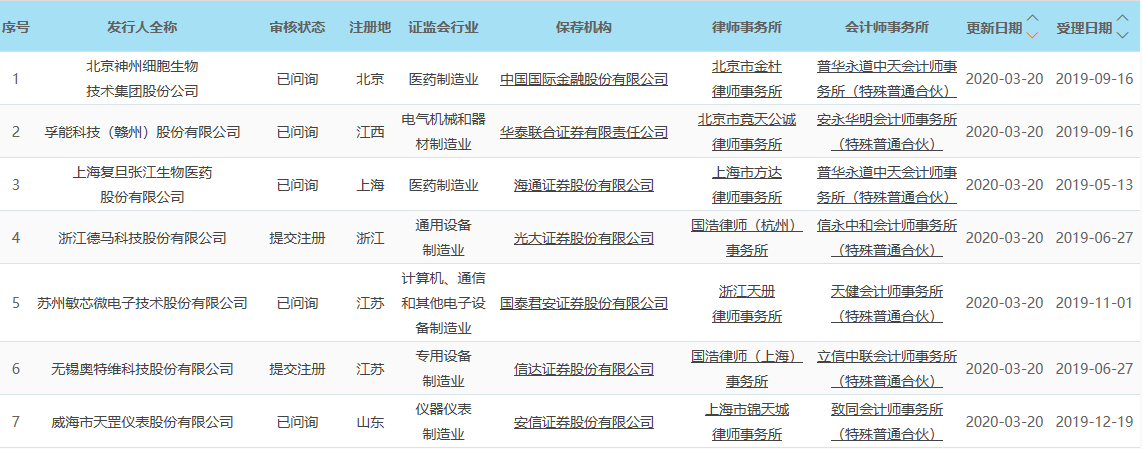Open 光大证券股份有限公司 sponsor link

(x=583, y=238)
